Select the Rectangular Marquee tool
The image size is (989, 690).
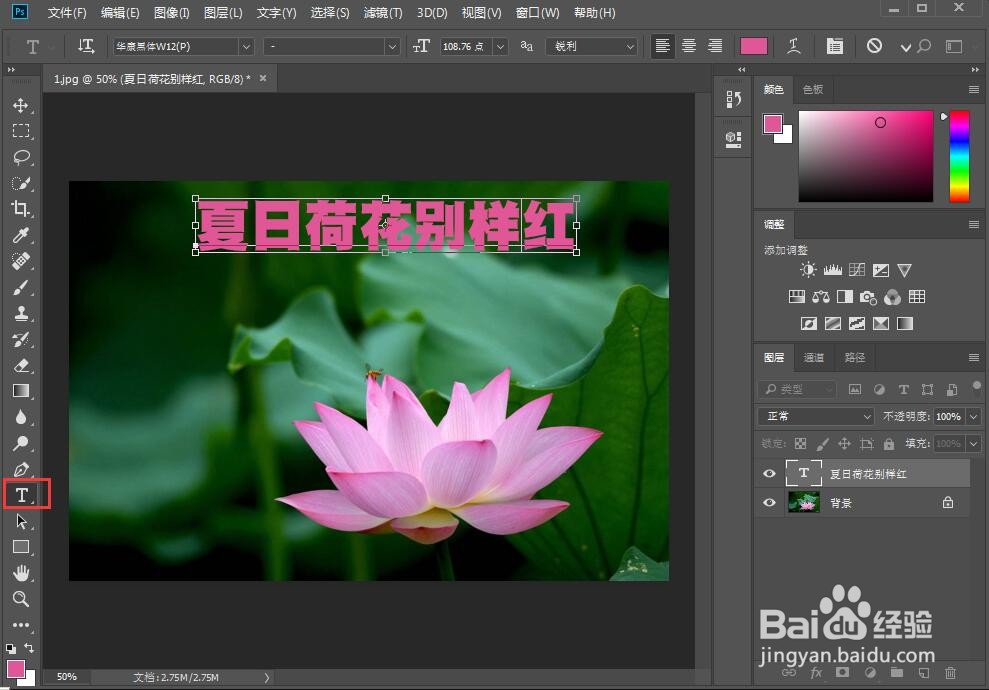click(x=21, y=131)
